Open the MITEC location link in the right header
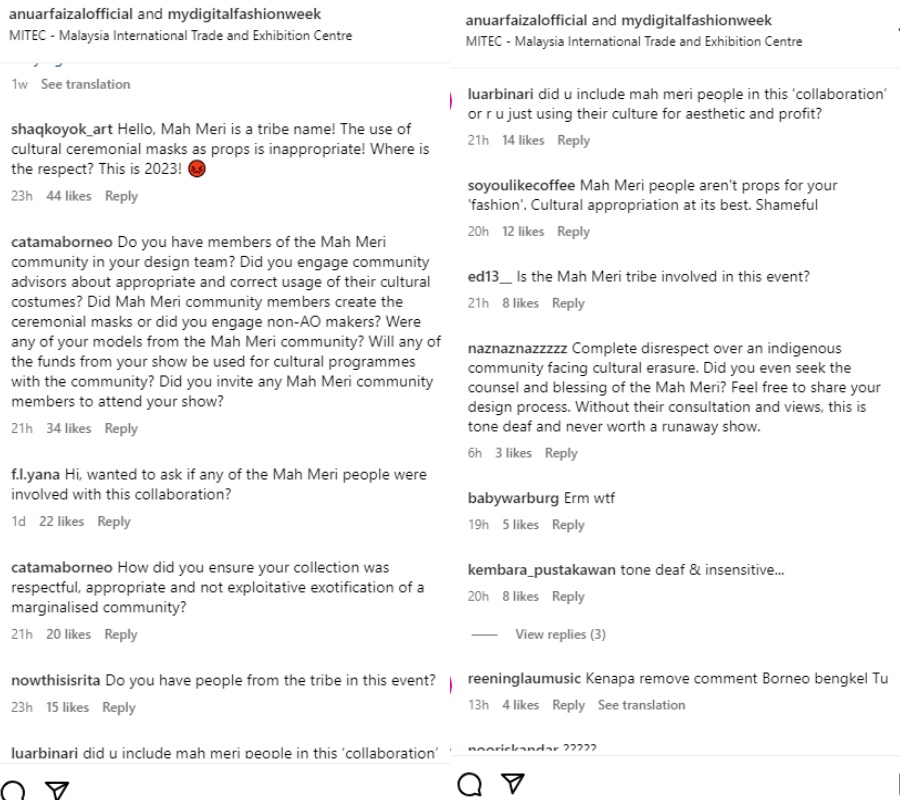The height and width of the screenshot is (800, 900). coord(633,42)
